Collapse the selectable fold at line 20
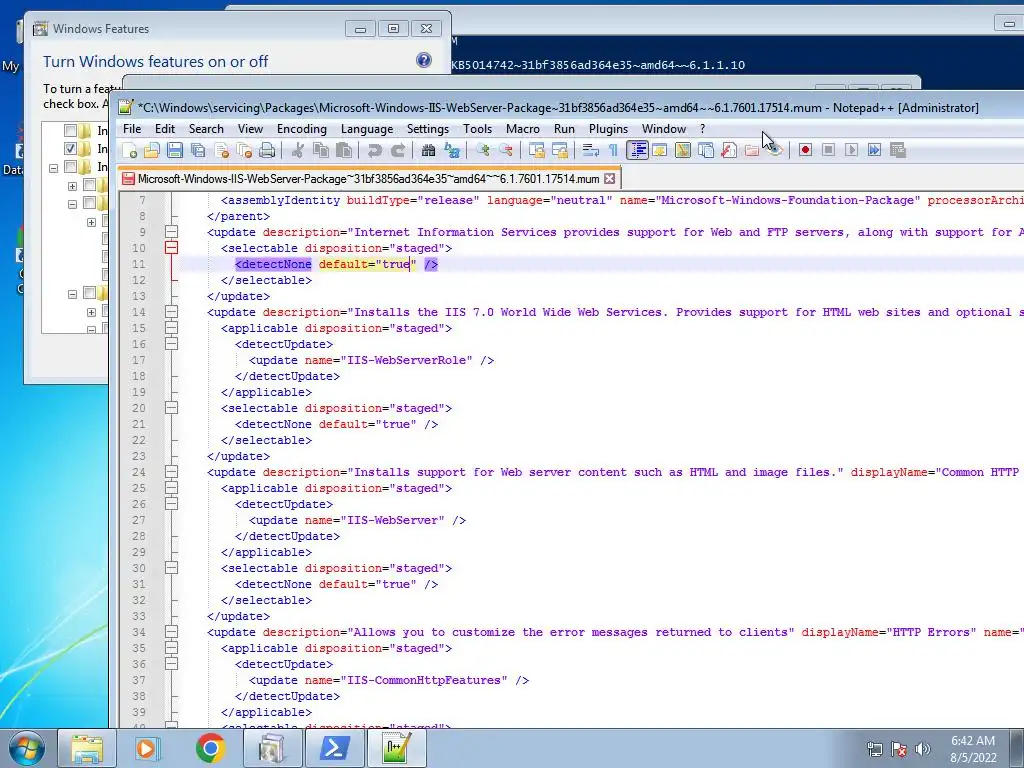Viewport: 1024px width, 768px height. coord(171,408)
